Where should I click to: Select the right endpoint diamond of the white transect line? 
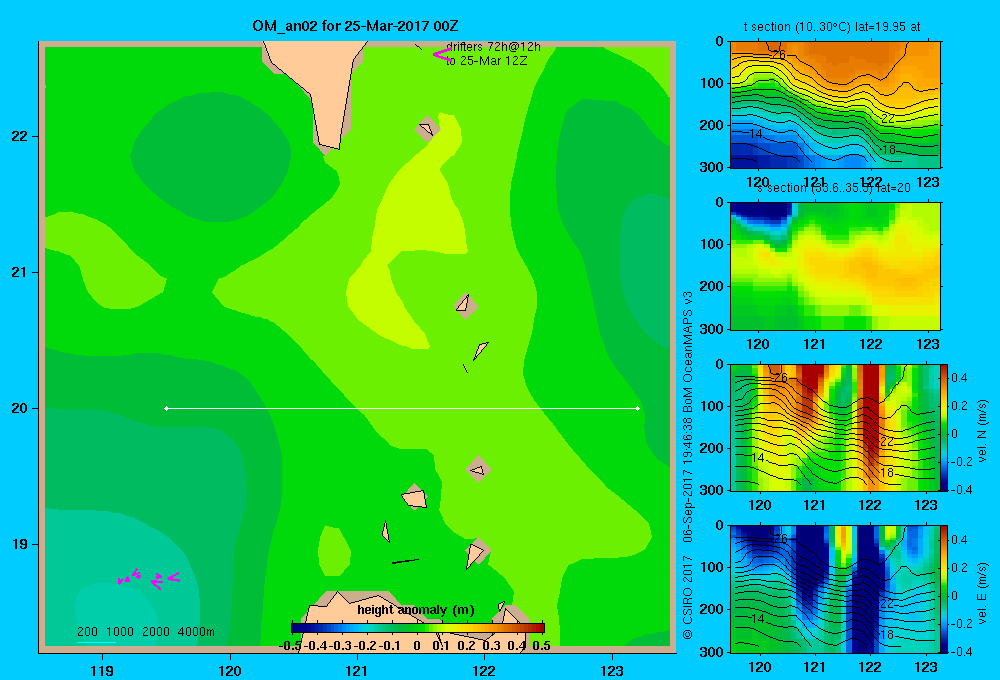(638, 408)
